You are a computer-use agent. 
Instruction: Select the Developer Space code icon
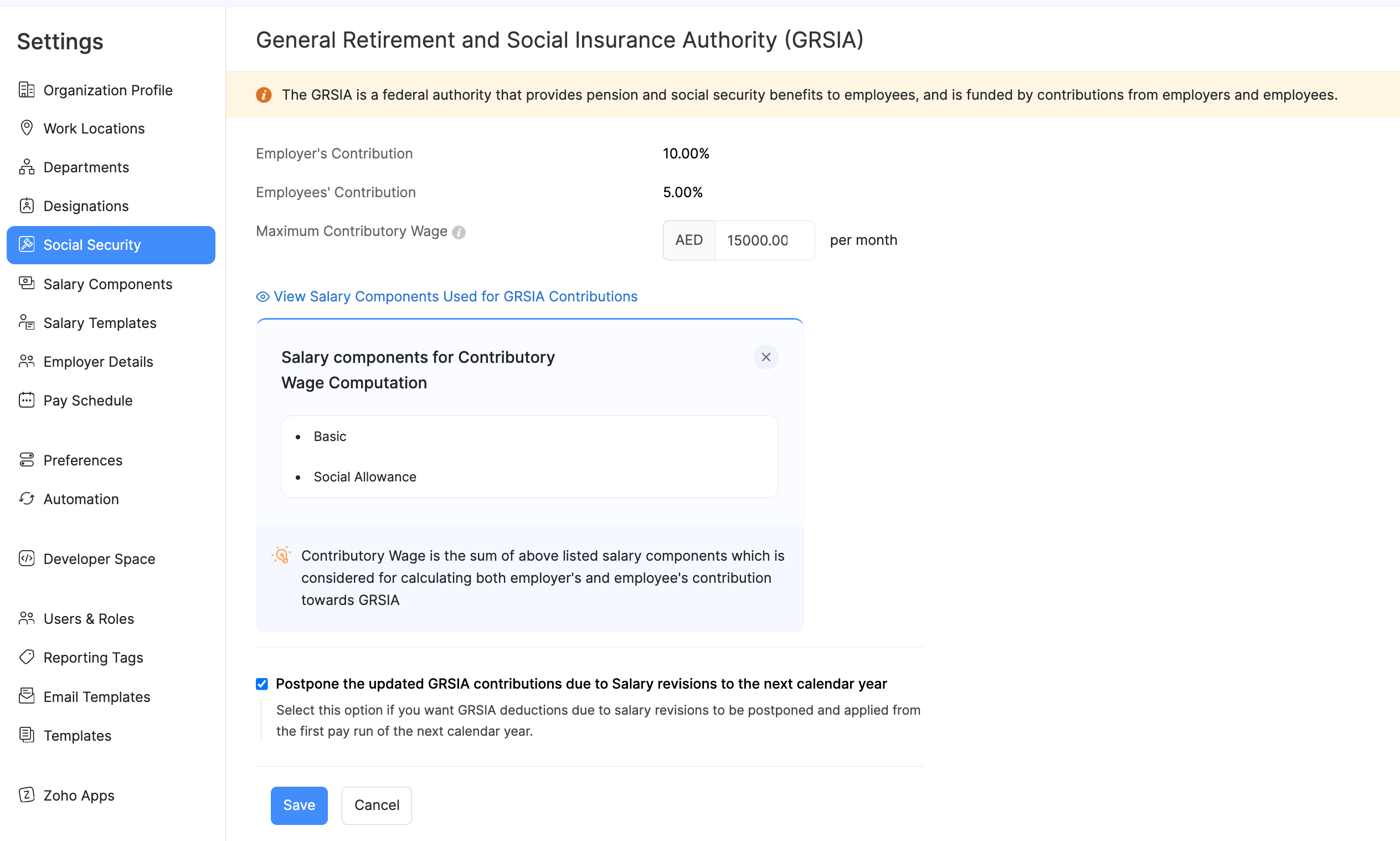[27, 558]
